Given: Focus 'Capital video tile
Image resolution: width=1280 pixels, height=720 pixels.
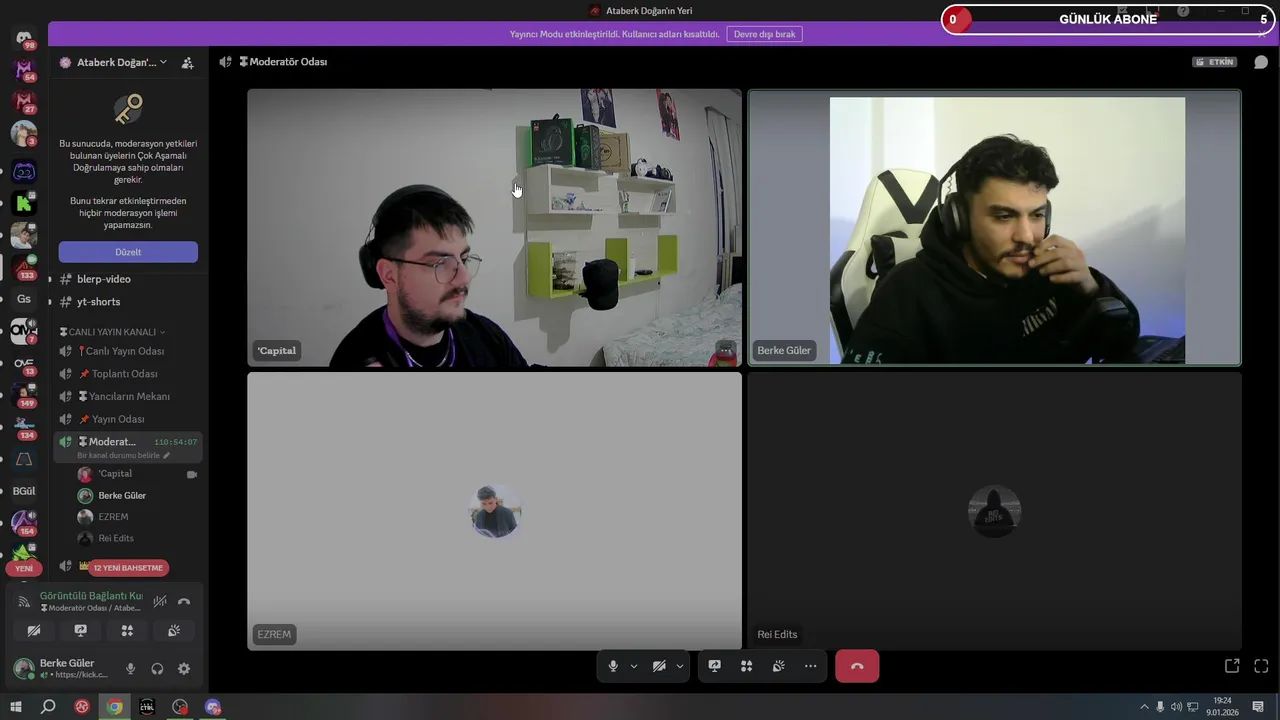Looking at the screenshot, I should 495,228.
